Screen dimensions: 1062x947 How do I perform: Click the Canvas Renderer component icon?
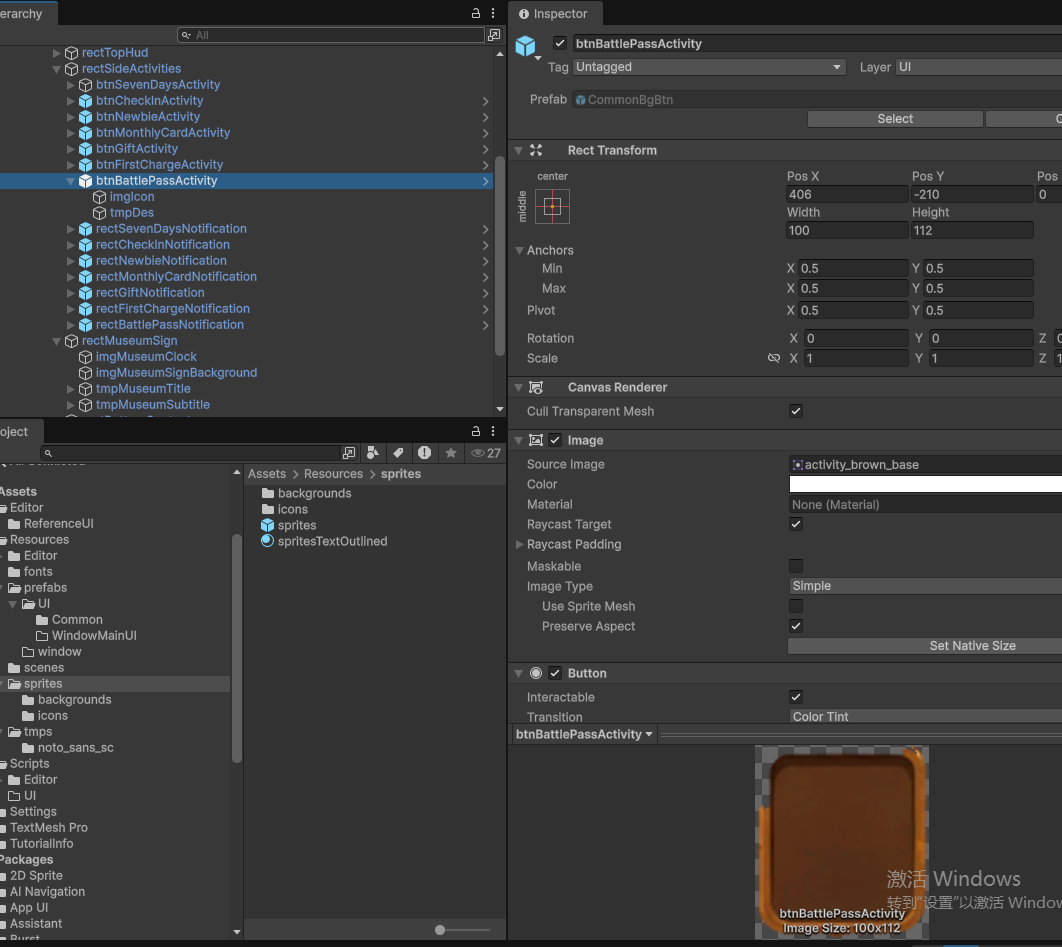(x=536, y=387)
